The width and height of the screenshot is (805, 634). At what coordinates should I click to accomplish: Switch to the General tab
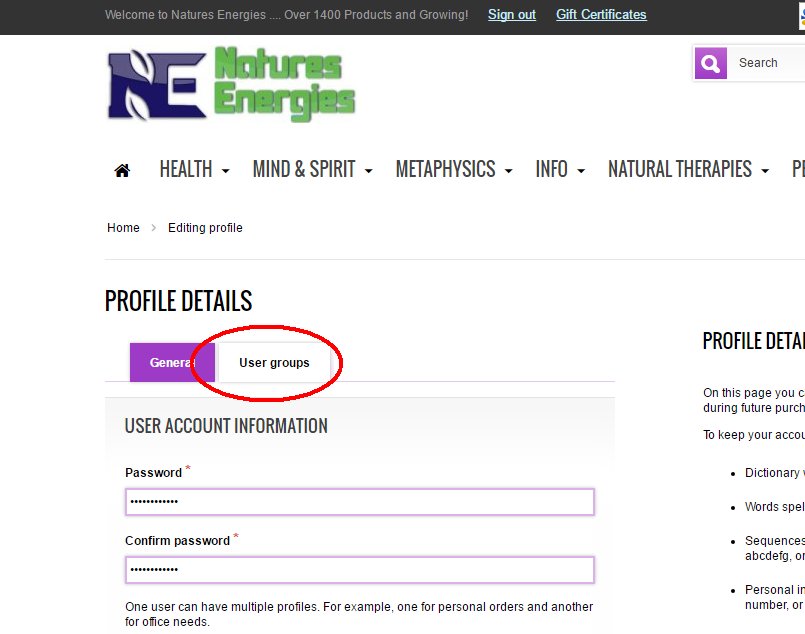[x=170, y=362]
